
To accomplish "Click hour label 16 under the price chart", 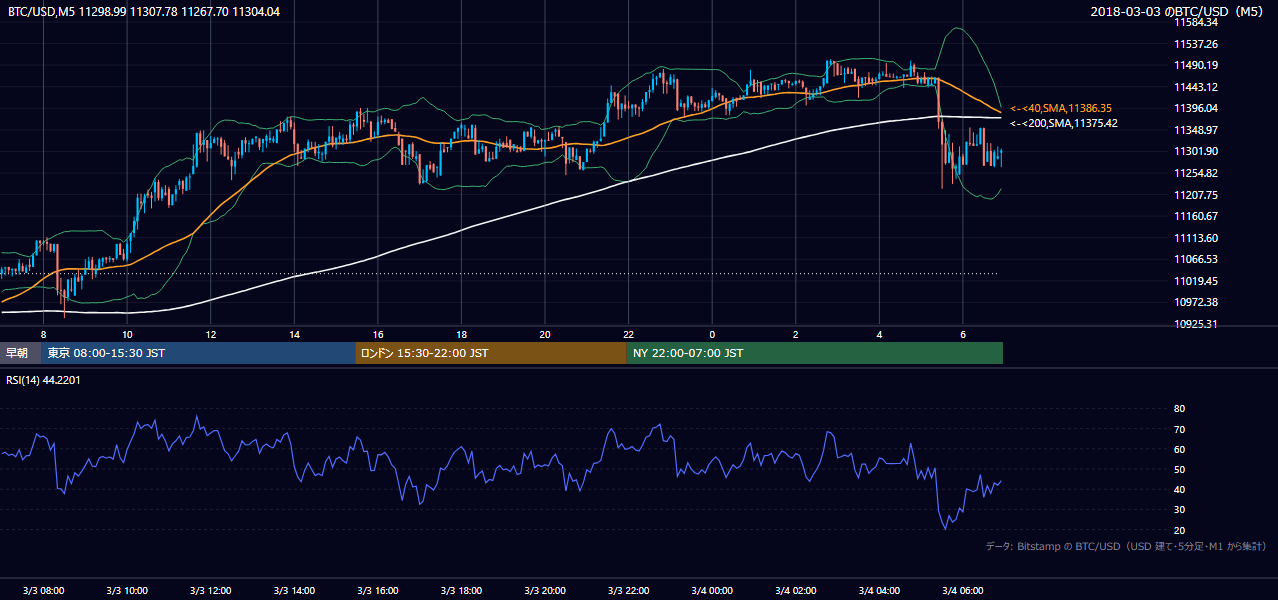I will 378,333.
